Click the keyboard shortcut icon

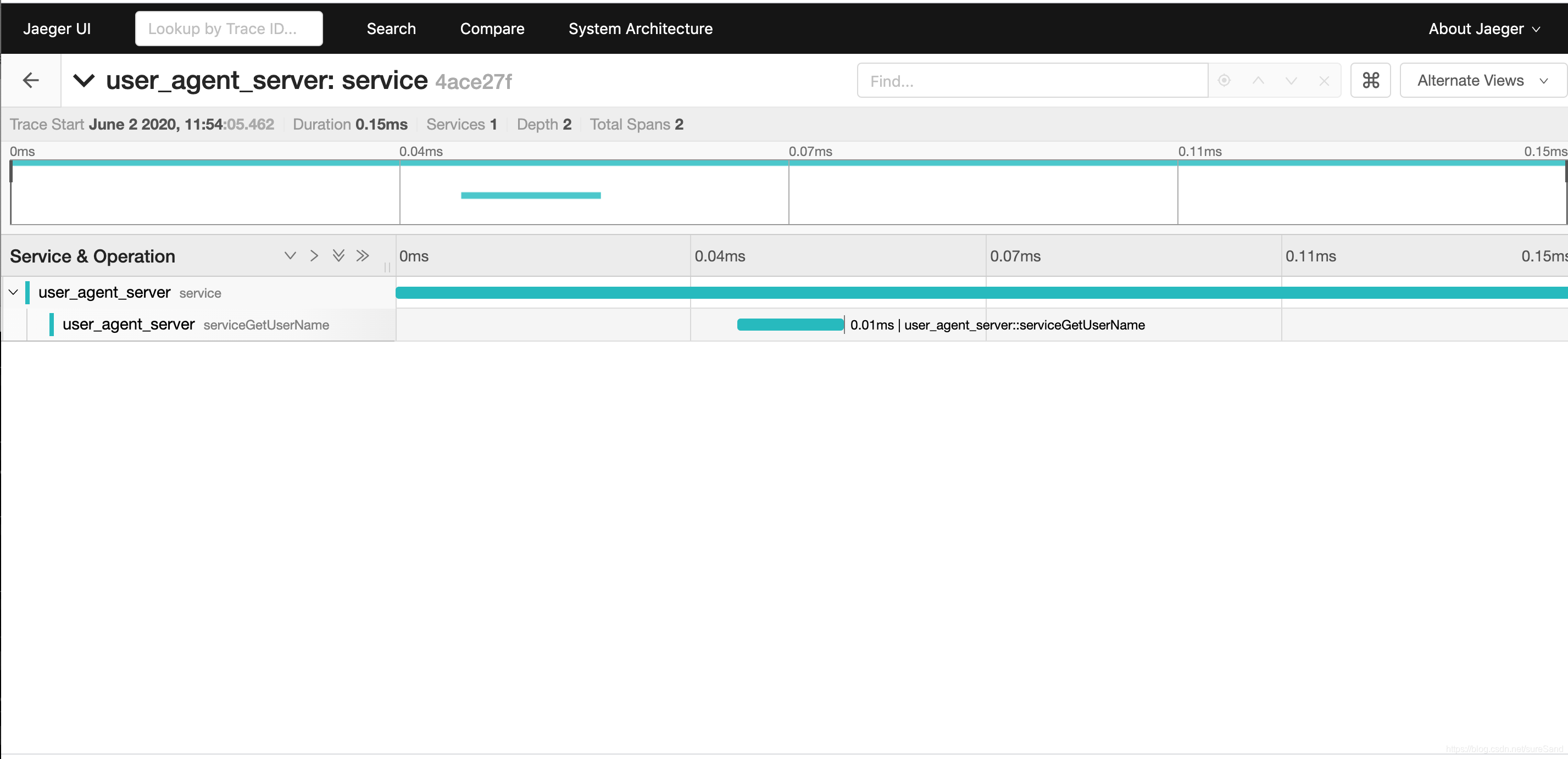1370,80
